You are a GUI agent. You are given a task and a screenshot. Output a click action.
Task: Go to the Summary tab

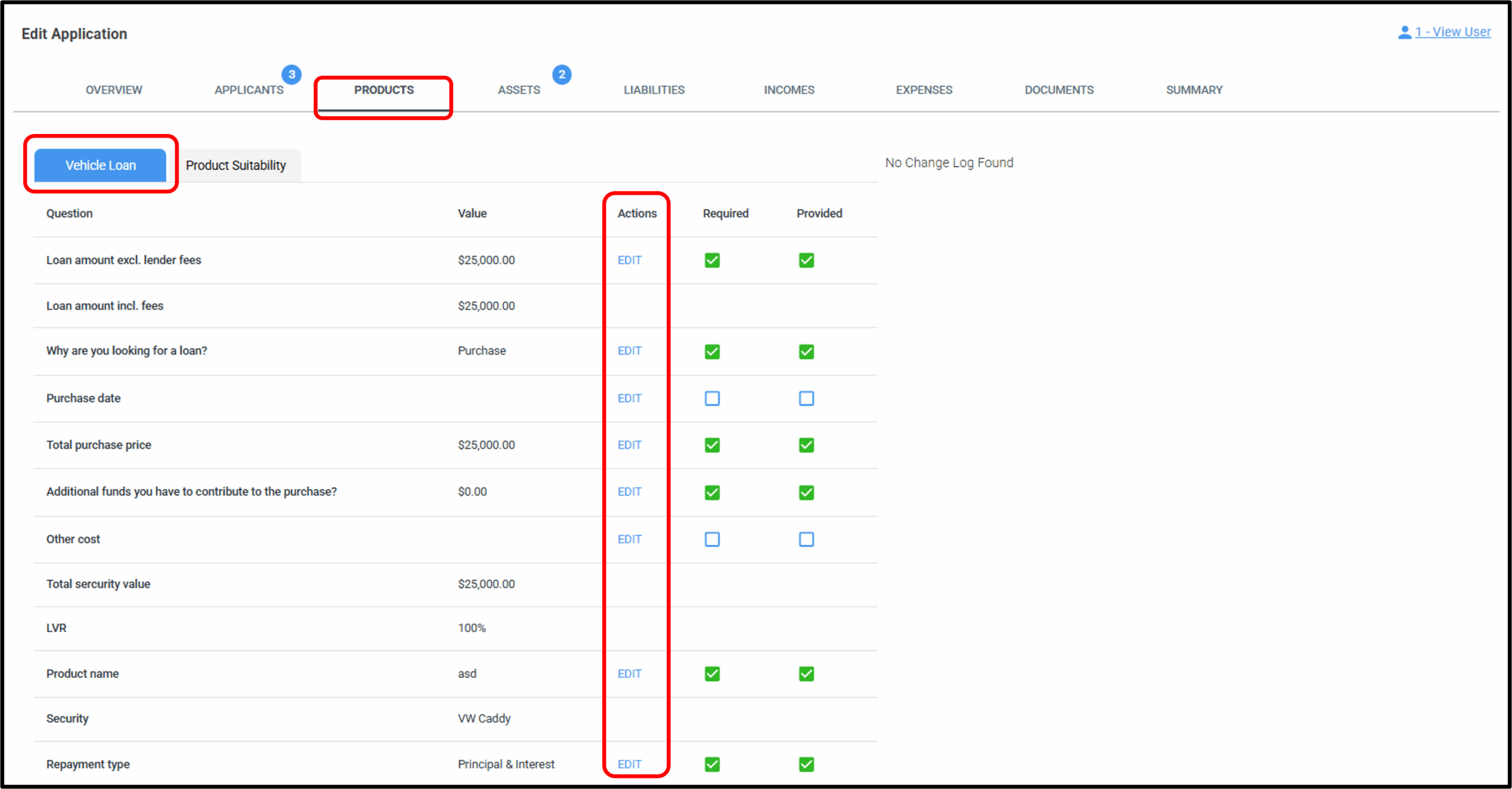point(1194,90)
